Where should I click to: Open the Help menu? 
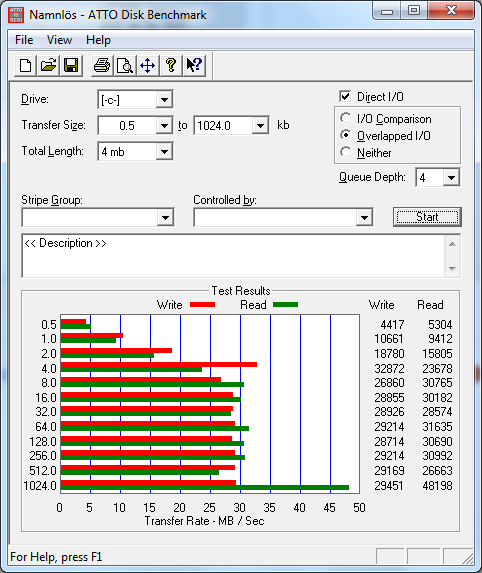[x=98, y=40]
